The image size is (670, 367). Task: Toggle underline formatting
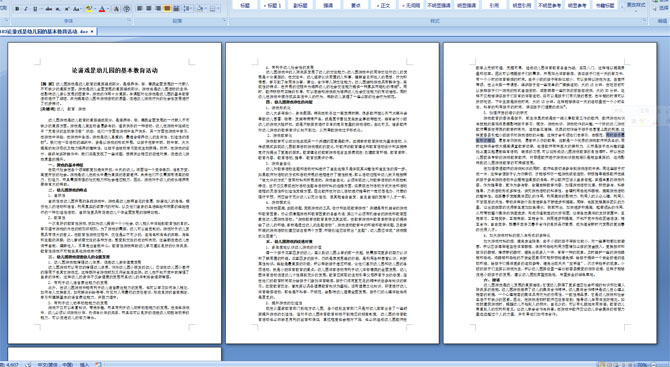pos(35,9)
